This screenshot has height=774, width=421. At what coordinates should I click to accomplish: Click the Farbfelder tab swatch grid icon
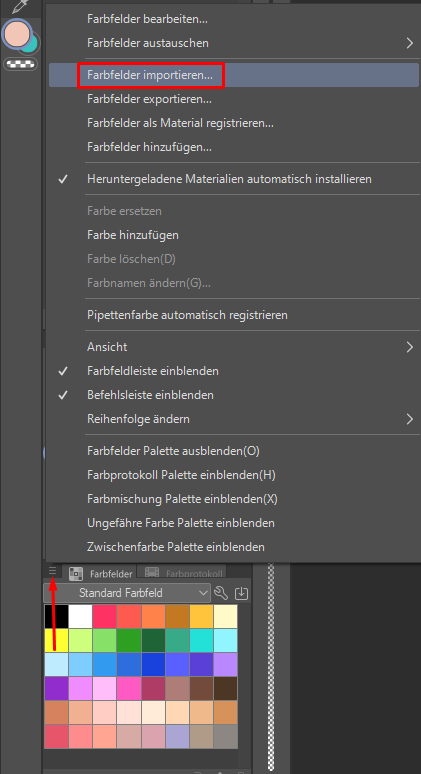[x=76, y=574]
